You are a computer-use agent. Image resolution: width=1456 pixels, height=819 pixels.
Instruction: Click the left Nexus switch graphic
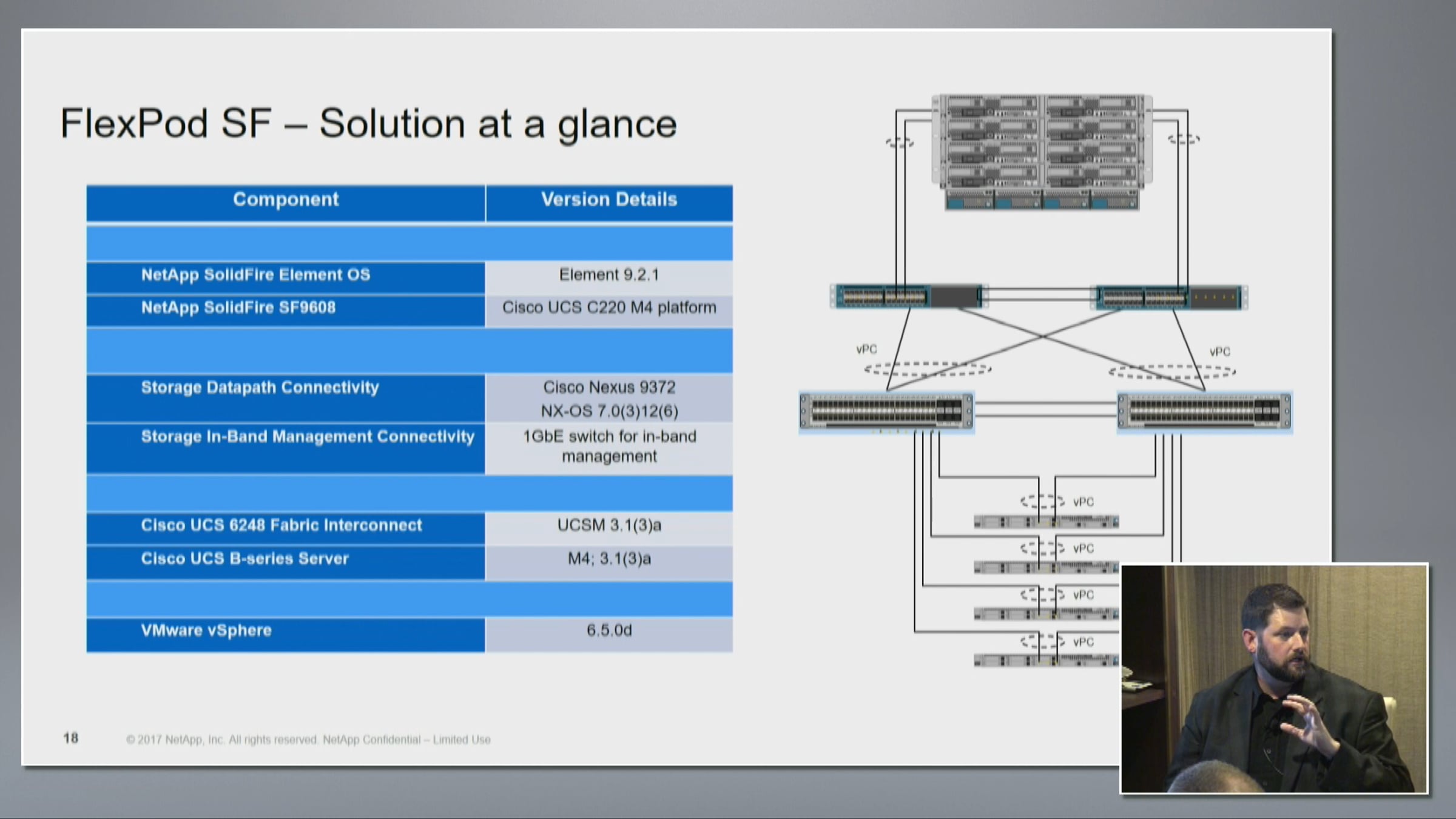tap(886, 411)
